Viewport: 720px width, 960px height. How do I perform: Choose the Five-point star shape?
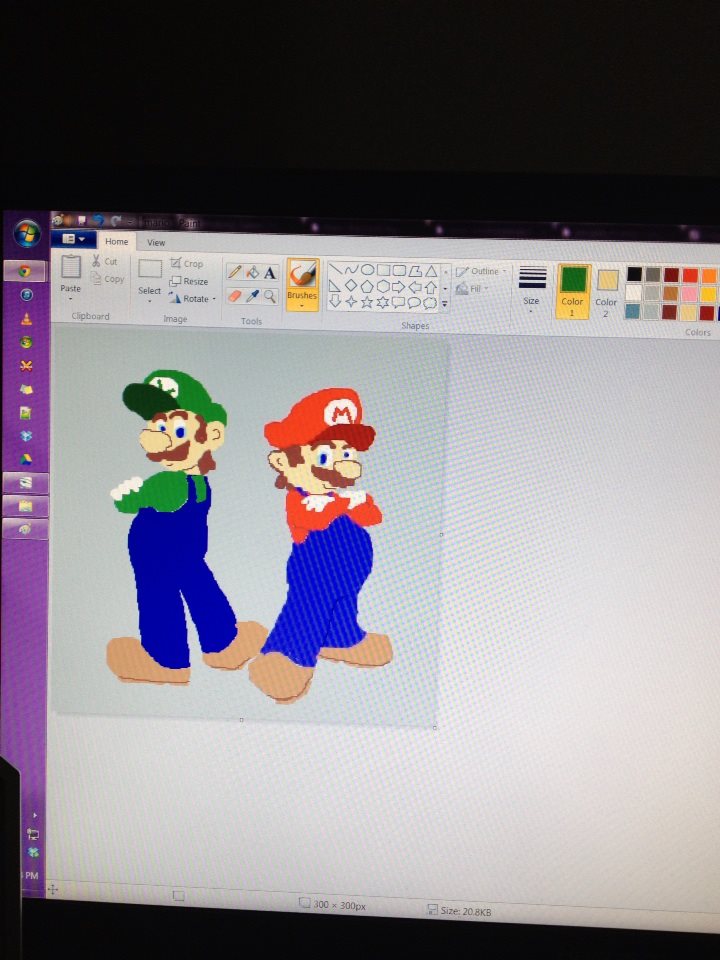coord(367,302)
